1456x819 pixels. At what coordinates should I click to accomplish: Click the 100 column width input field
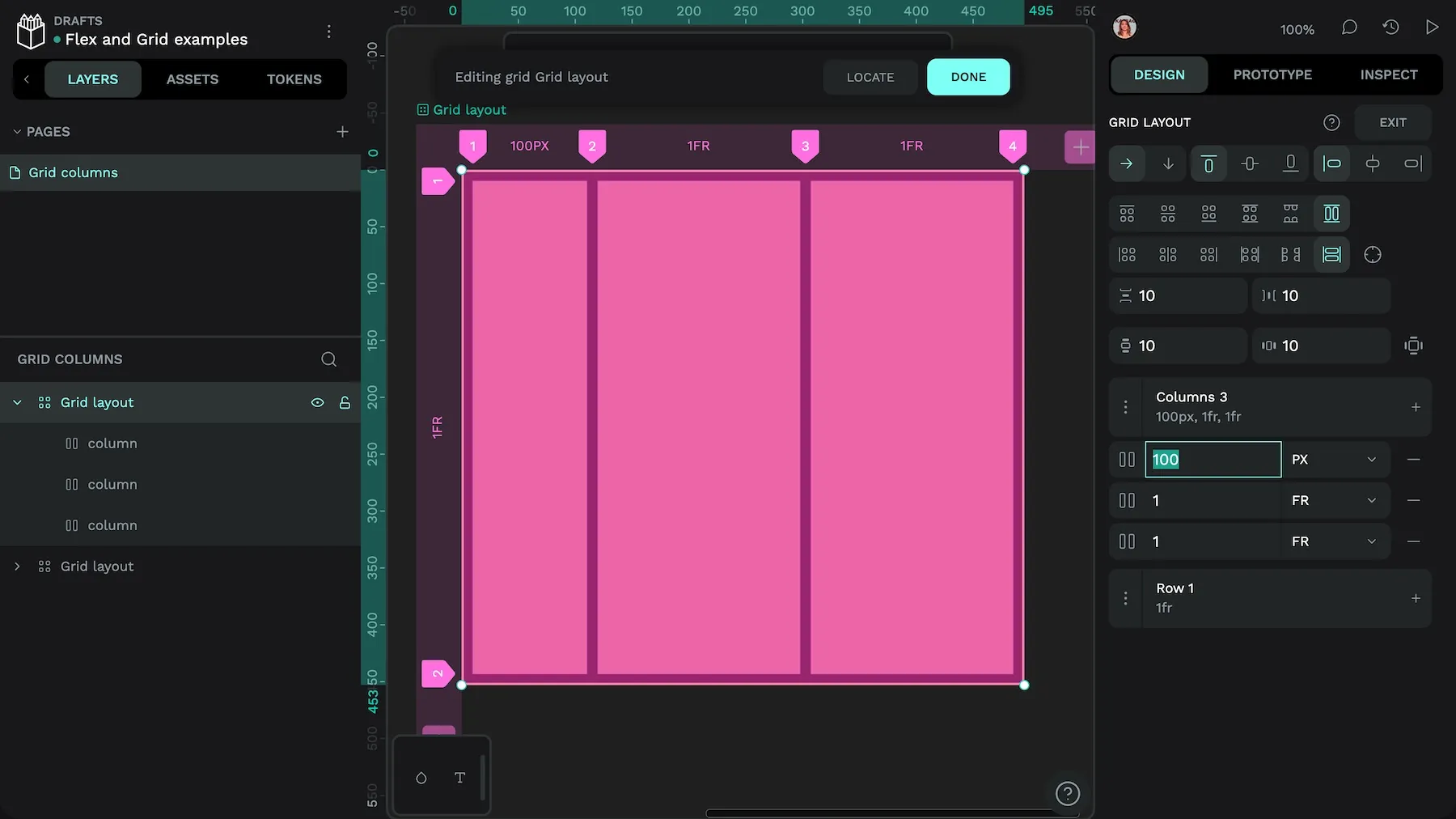(1212, 459)
